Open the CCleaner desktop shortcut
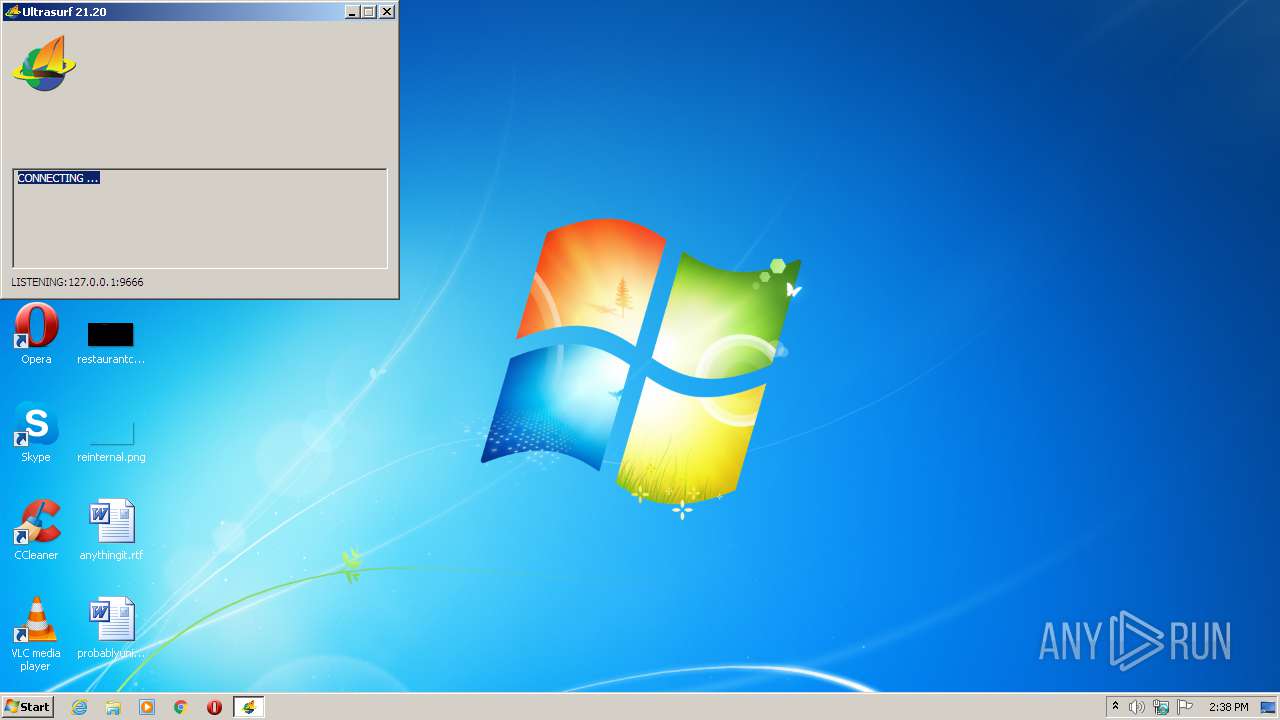The height and width of the screenshot is (720, 1280). click(36, 522)
